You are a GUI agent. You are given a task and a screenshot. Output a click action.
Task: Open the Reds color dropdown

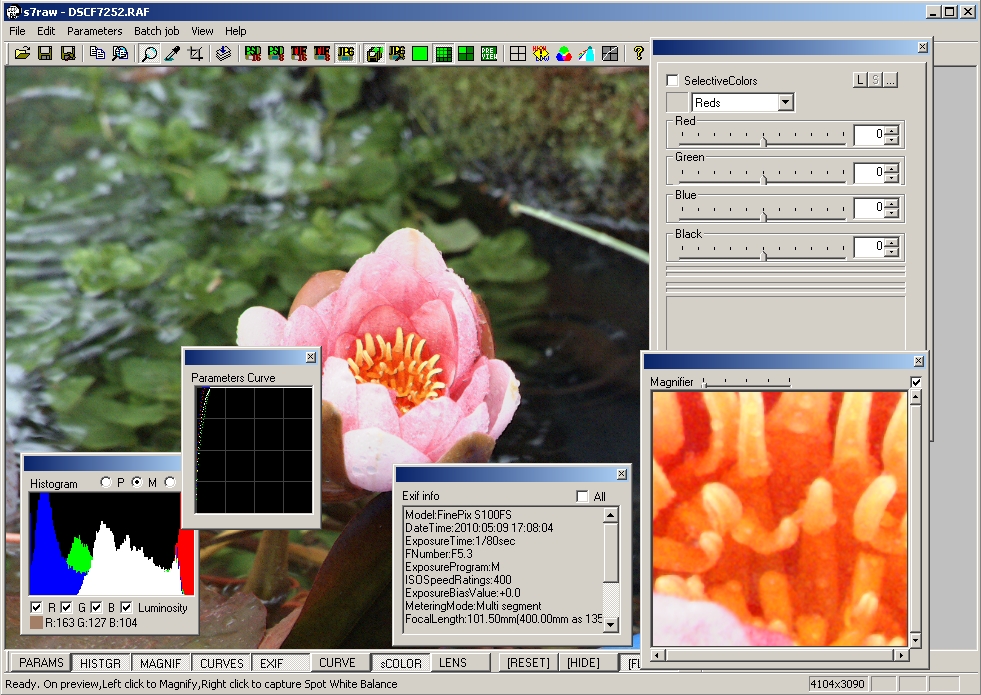pos(786,103)
